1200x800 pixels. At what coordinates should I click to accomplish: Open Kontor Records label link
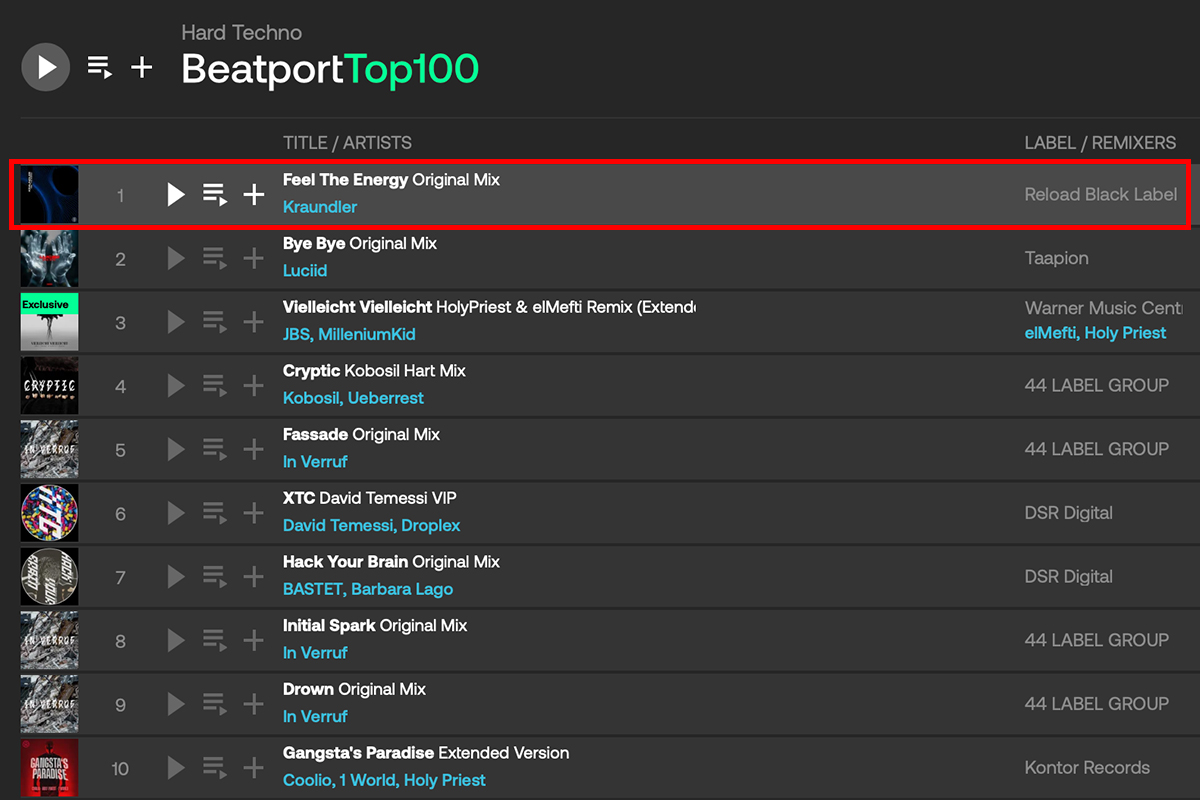[1087, 768]
